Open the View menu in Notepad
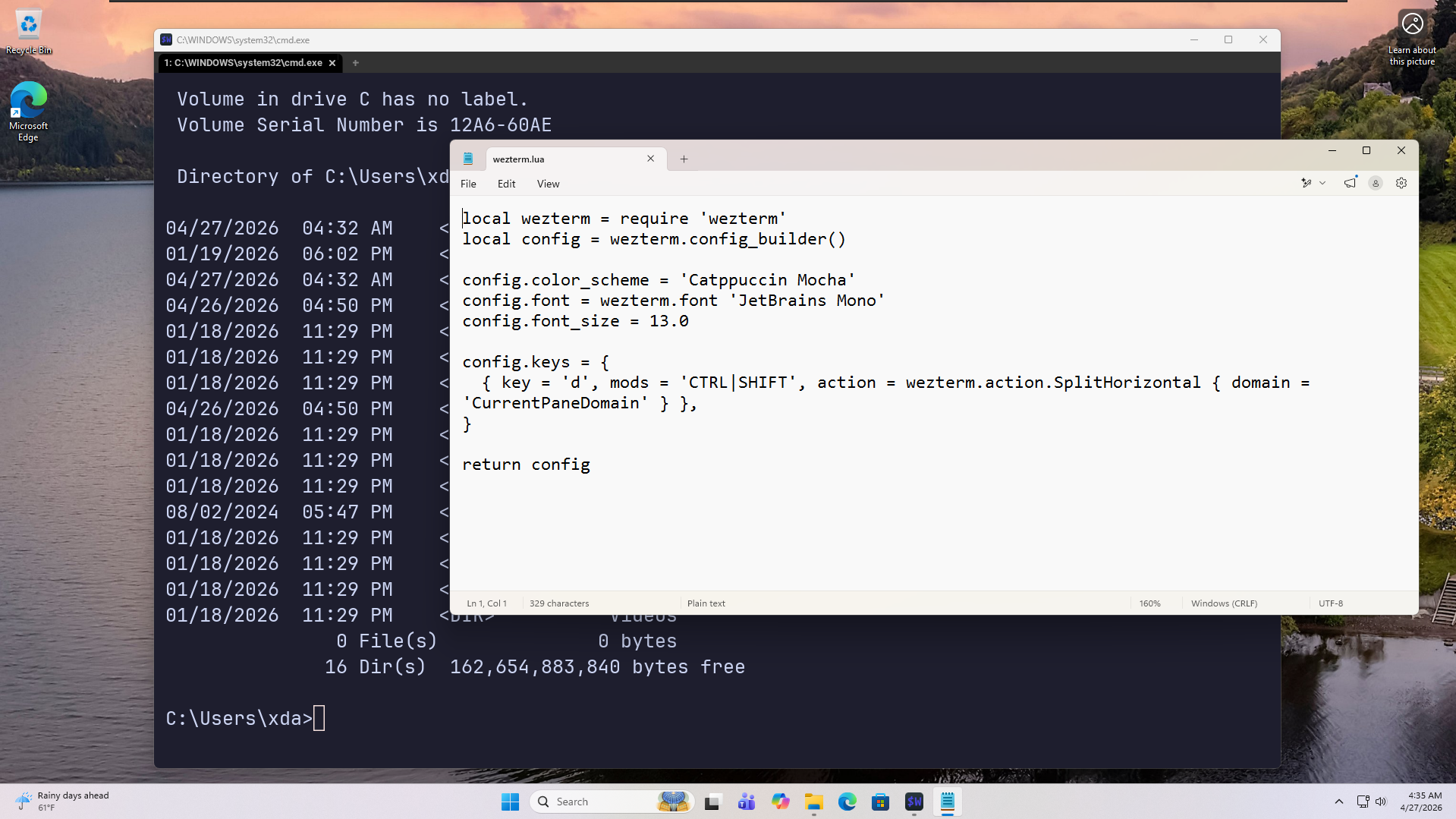 tap(548, 184)
